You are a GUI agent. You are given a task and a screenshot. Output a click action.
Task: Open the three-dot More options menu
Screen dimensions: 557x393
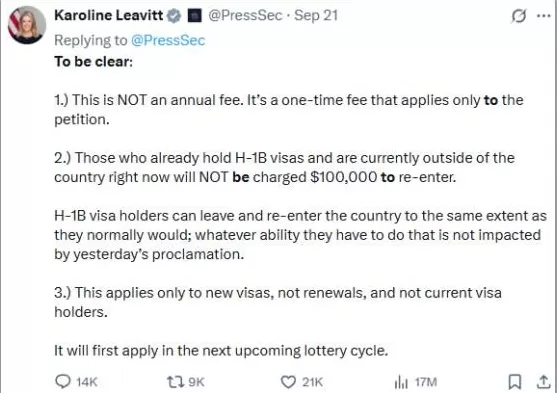coord(544,16)
